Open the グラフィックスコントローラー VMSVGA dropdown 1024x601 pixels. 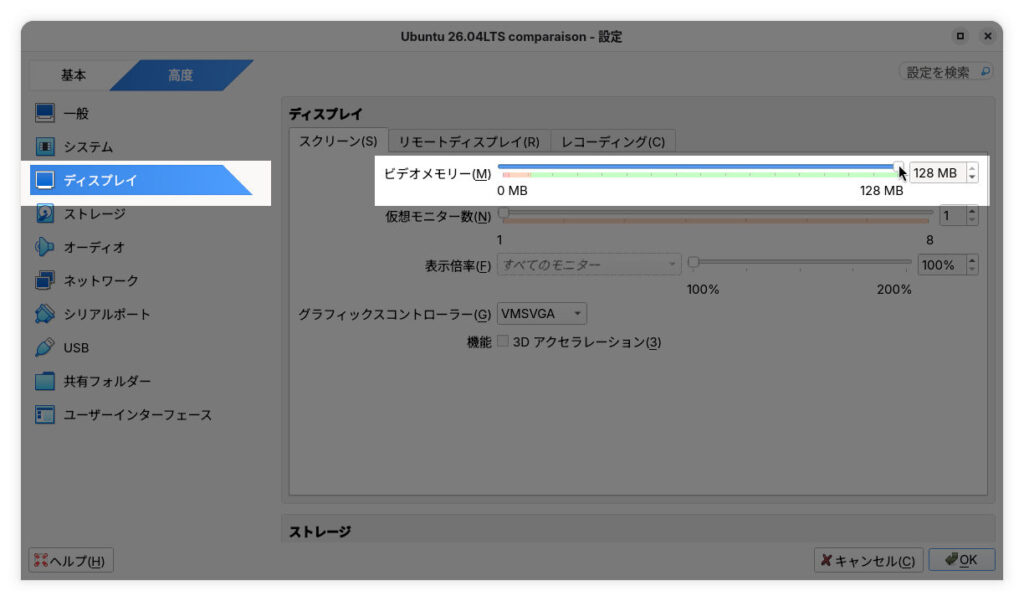541,314
